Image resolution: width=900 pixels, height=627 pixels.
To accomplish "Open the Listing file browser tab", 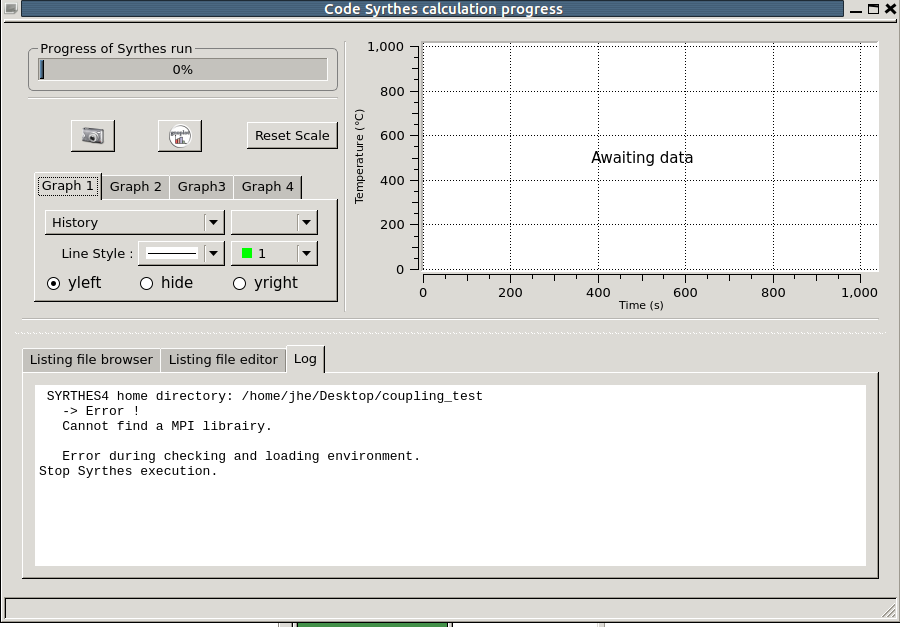I will 91,359.
